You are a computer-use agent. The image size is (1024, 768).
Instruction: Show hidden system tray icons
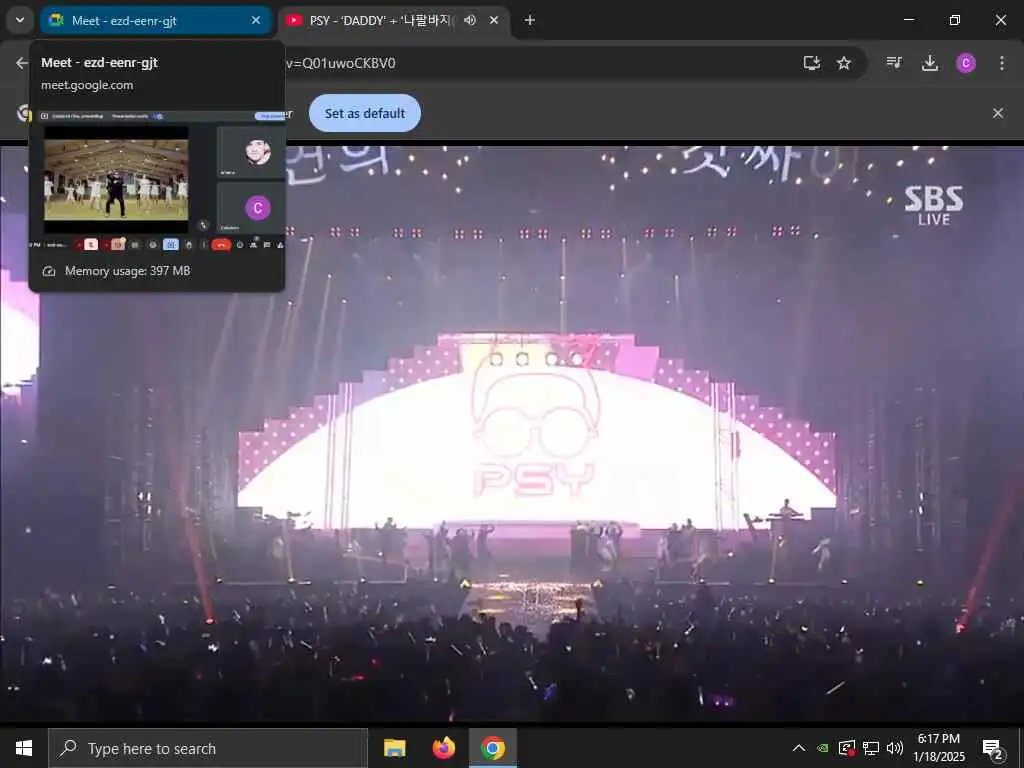[x=799, y=748]
